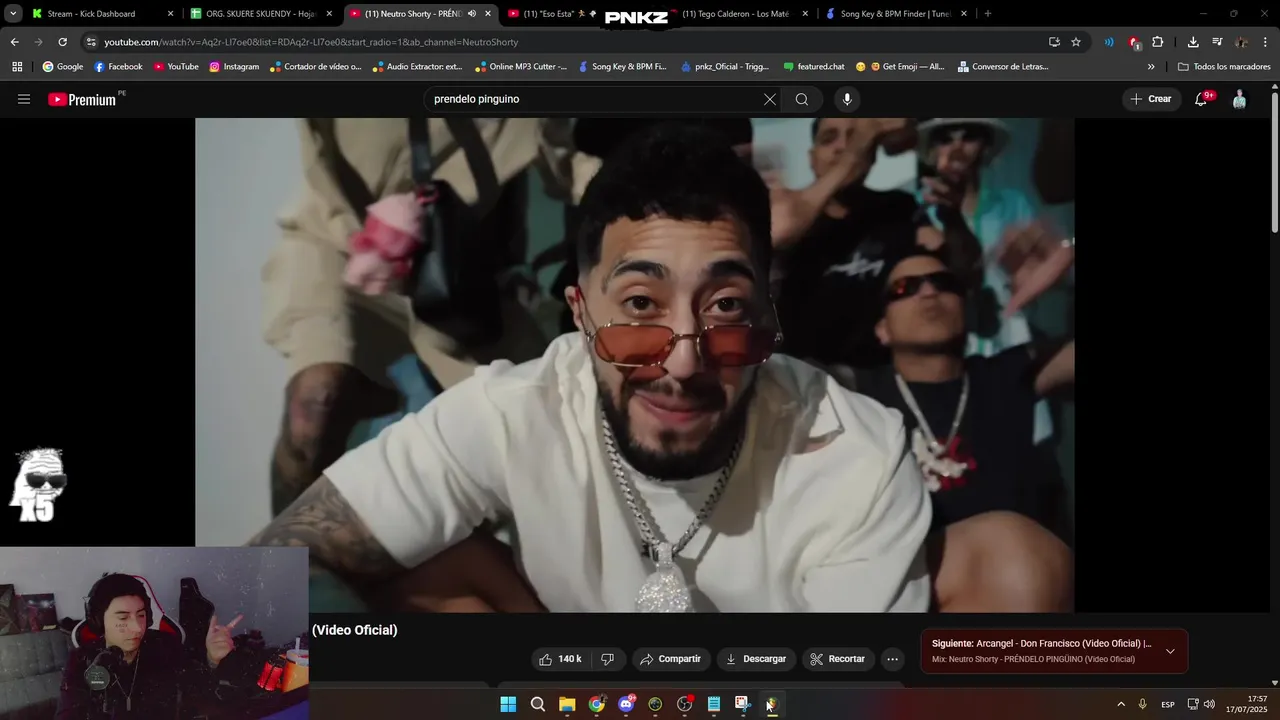Like the video with 140 k likes
Image resolution: width=1280 pixels, height=720 pixels.
pyautogui.click(x=560, y=659)
